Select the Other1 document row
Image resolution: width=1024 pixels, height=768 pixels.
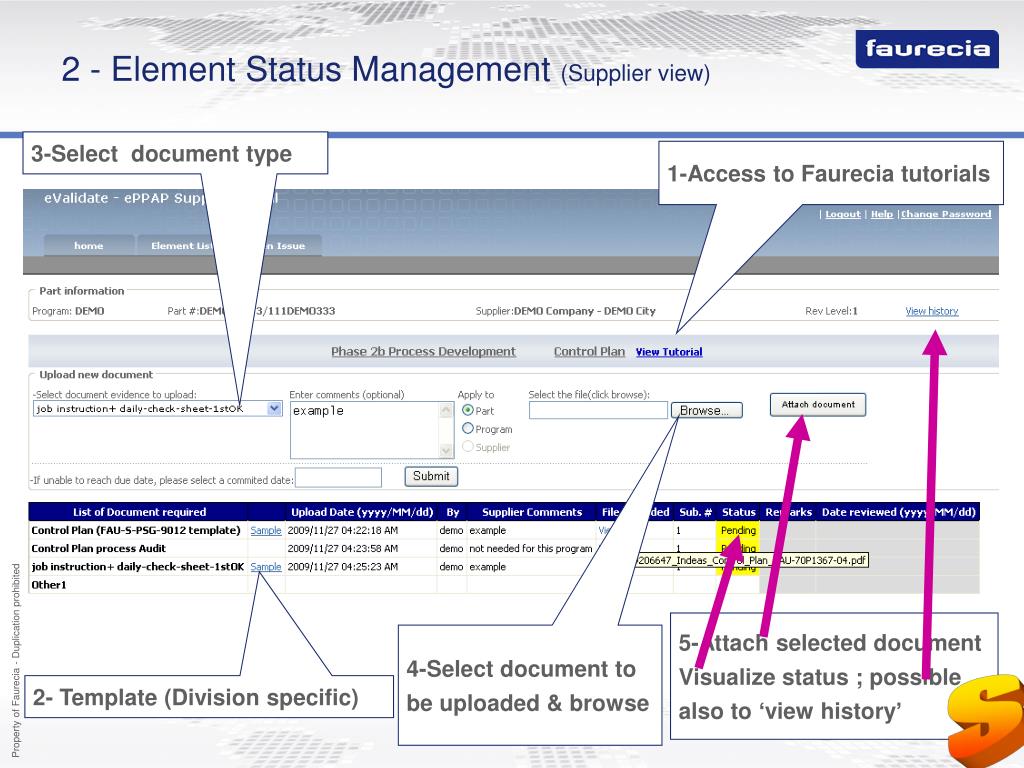504,584
